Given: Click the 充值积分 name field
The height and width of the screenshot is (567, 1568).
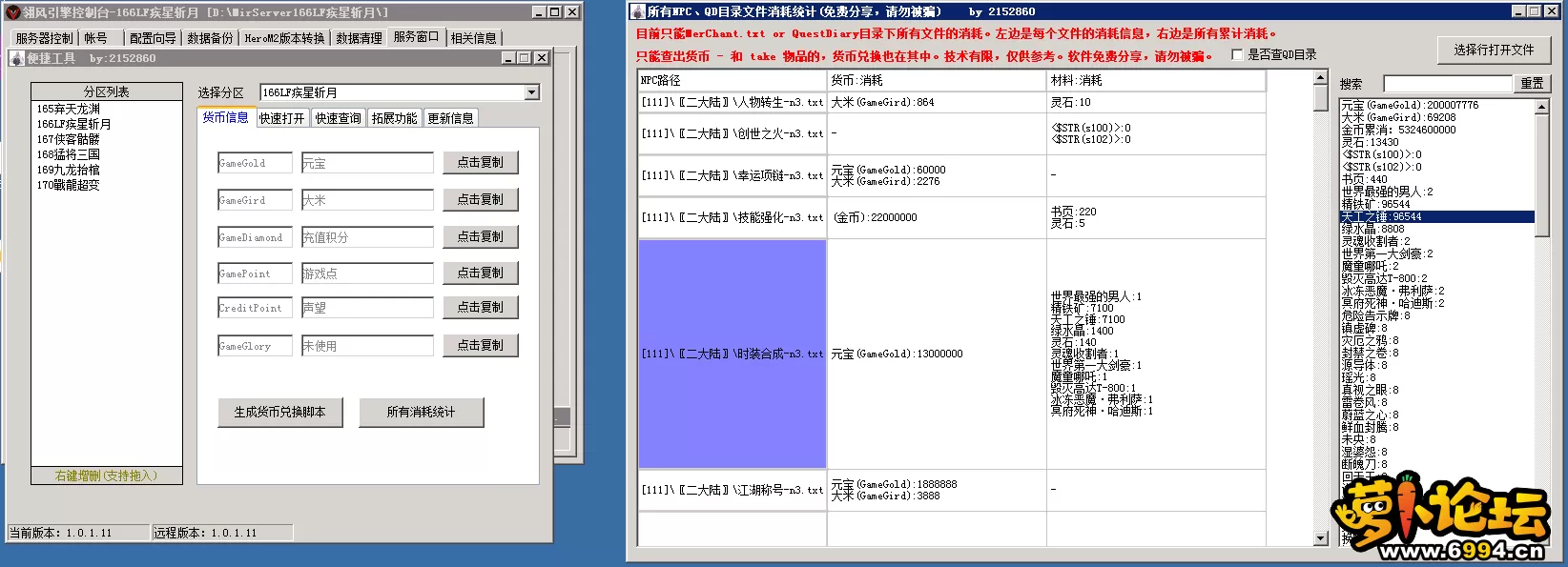Looking at the screenshot, I should click(367, 237).
